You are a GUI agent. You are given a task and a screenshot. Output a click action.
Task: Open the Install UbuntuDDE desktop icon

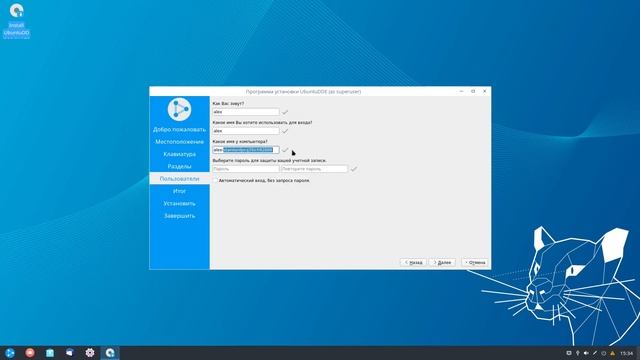pyautogui.click(x=16, y=20)
